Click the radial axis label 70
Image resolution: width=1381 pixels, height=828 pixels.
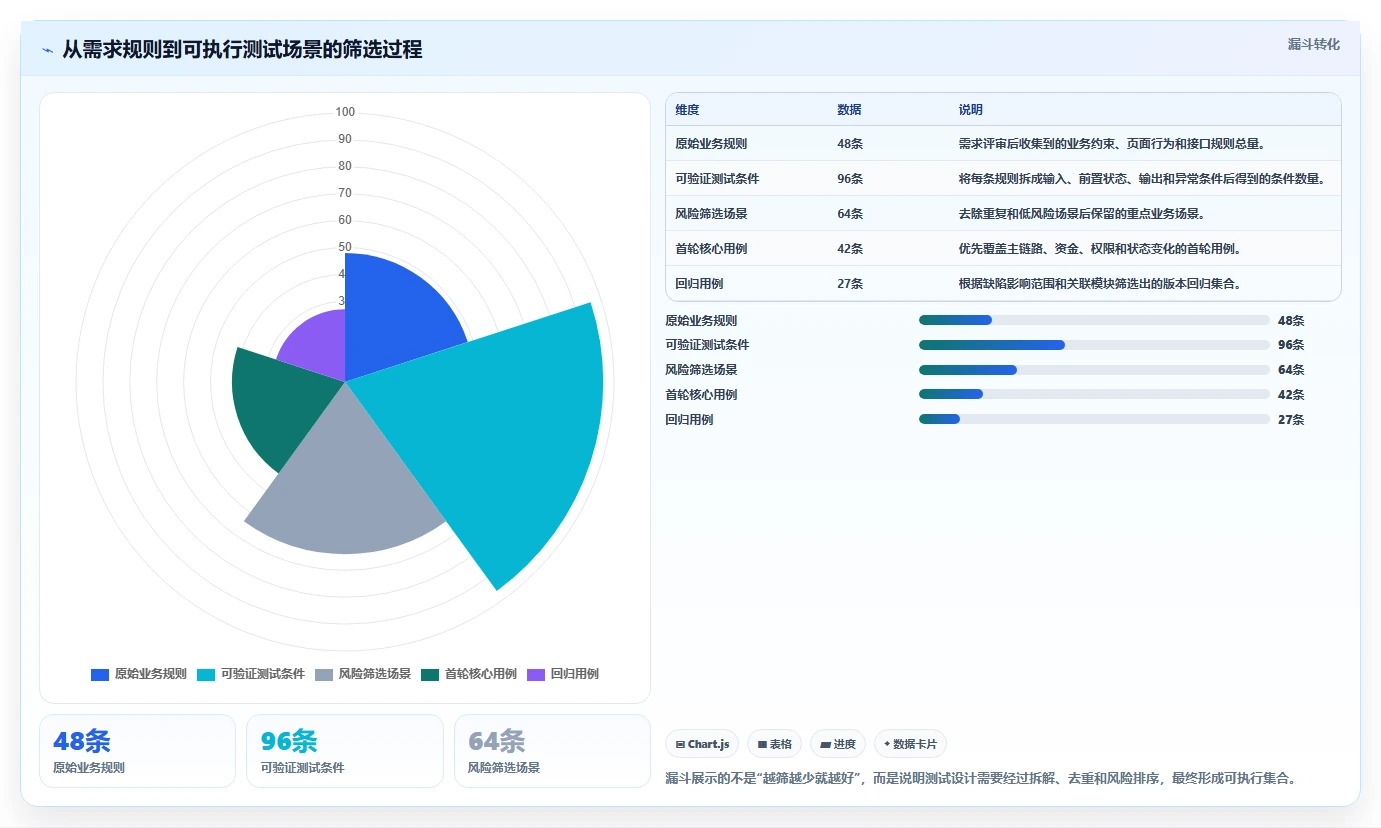pyautogui.click(x=345, y=193)
